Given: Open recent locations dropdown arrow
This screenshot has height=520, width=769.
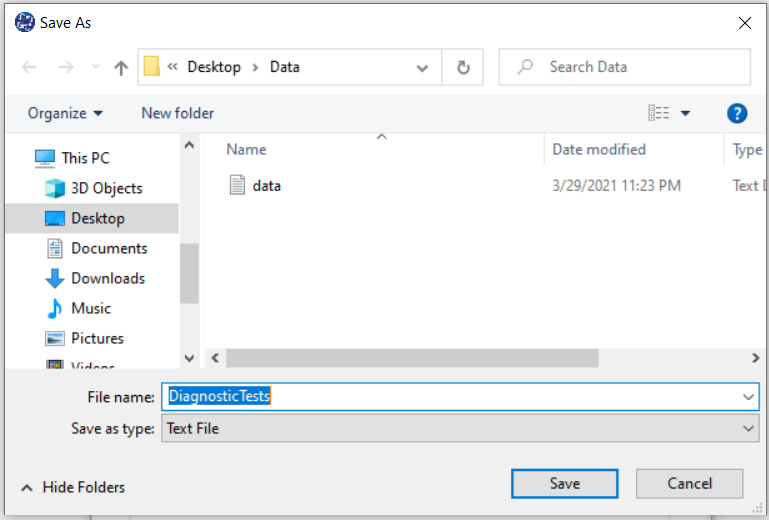Looking at the screenshot, I should (x=95, y=67).
